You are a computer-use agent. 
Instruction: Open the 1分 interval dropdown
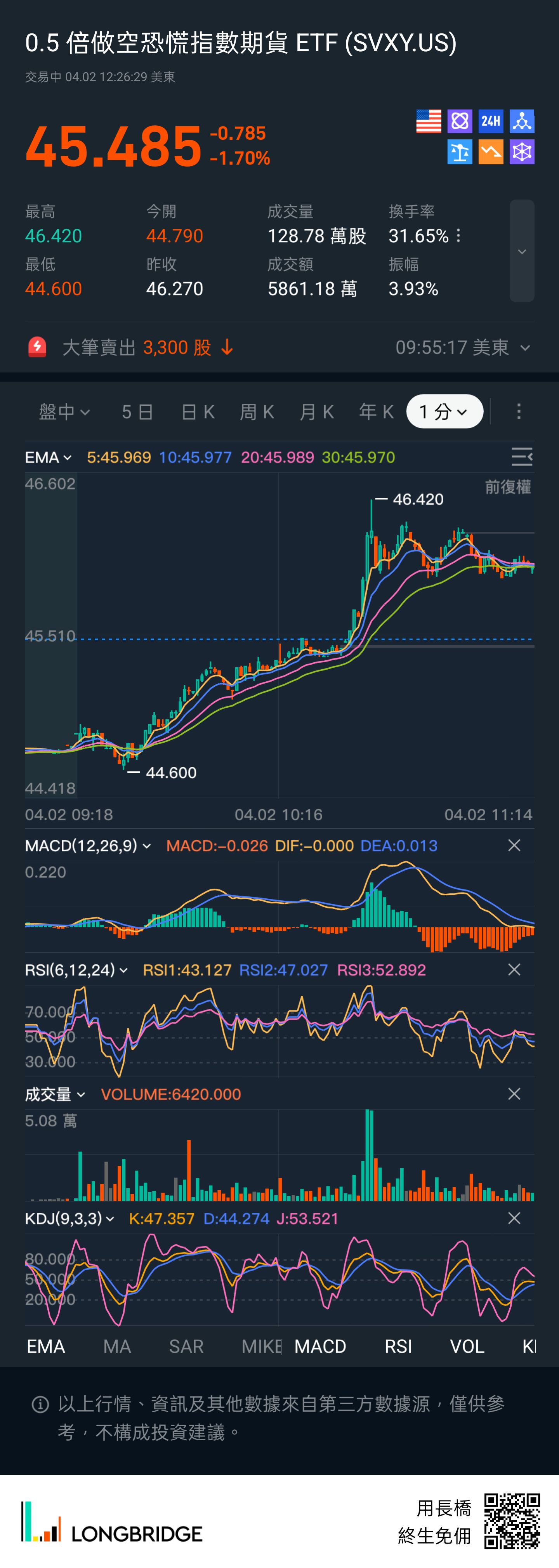444,412
